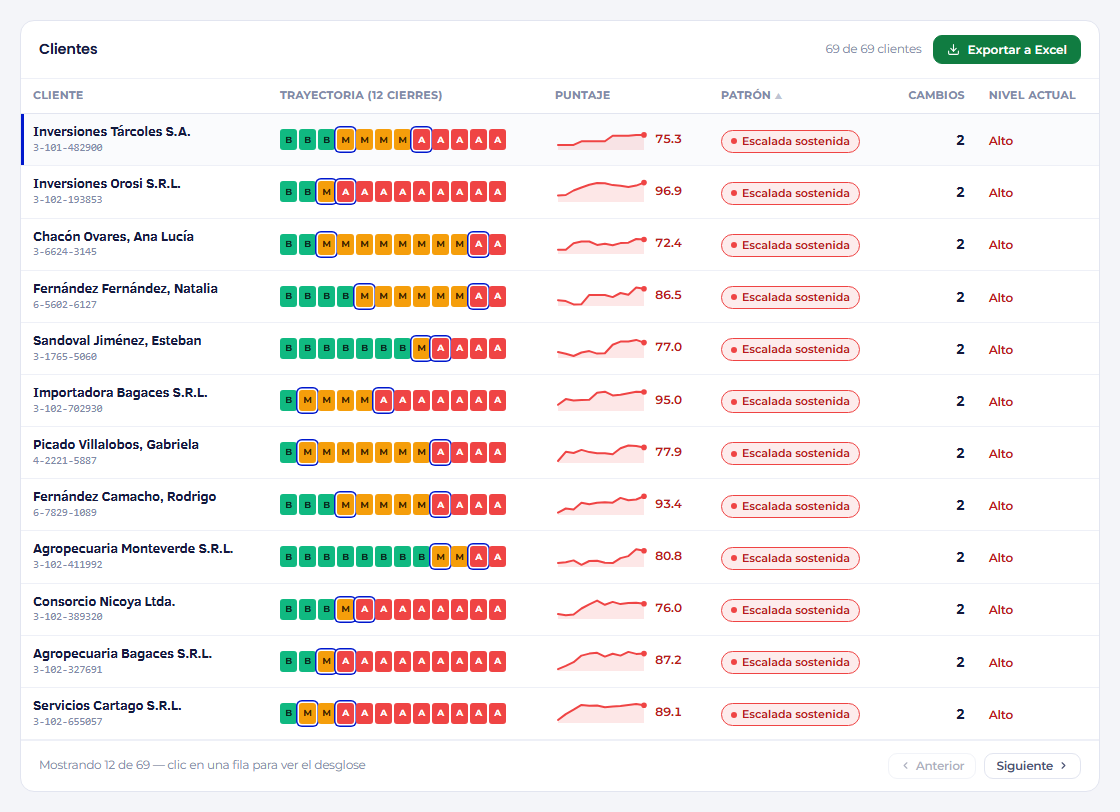Click Escalada sostenida badge for Consorcio Nicoya
This screenshot has height=812, width=1120.
coord(790,611)
